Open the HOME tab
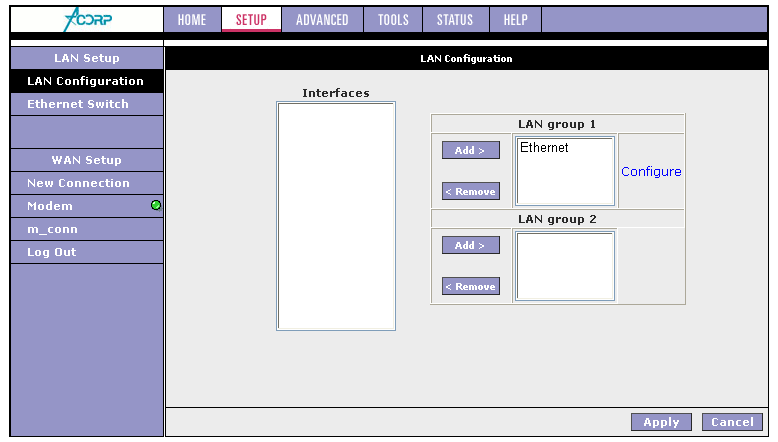Image resolution: width=778 pixels, height=442 pixels. point(191,20)
